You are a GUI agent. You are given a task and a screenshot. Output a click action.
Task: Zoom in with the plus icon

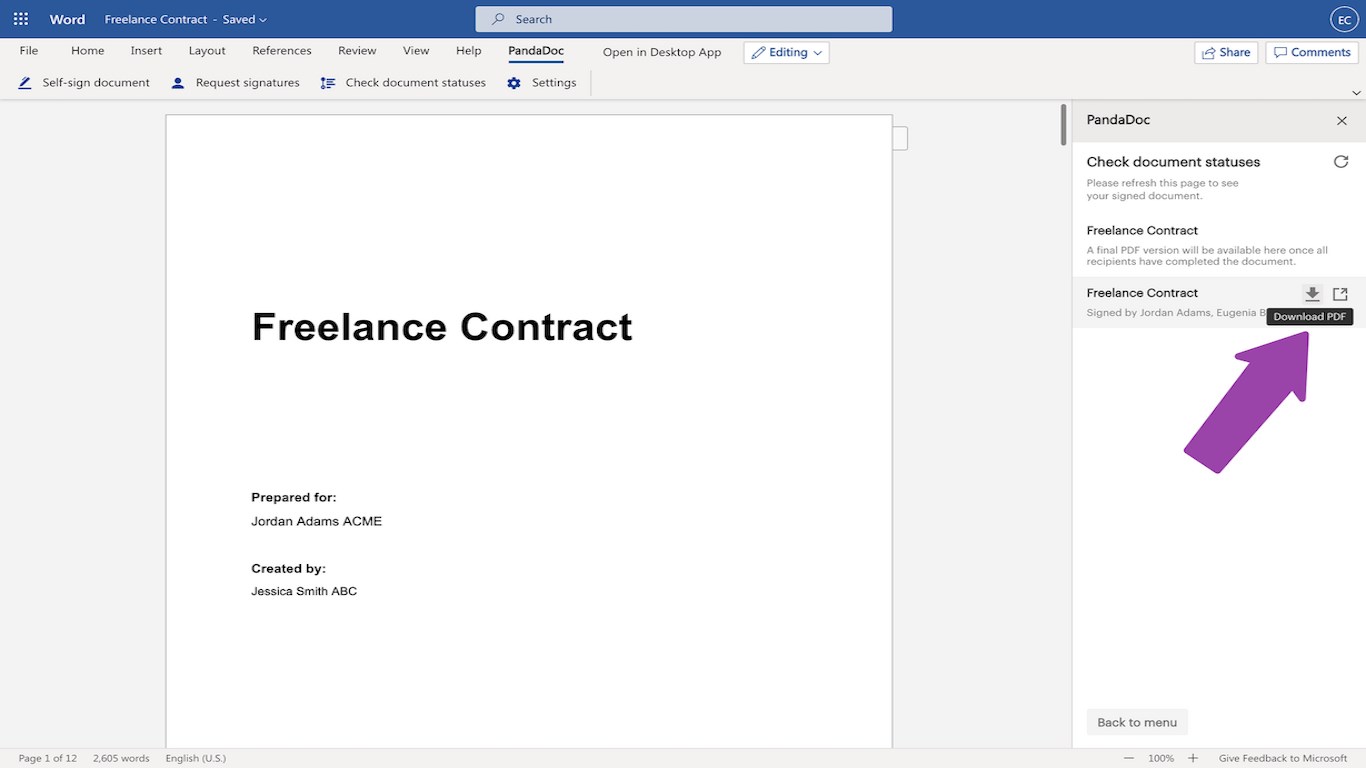pyautogui.click(x=1193, y=758)
